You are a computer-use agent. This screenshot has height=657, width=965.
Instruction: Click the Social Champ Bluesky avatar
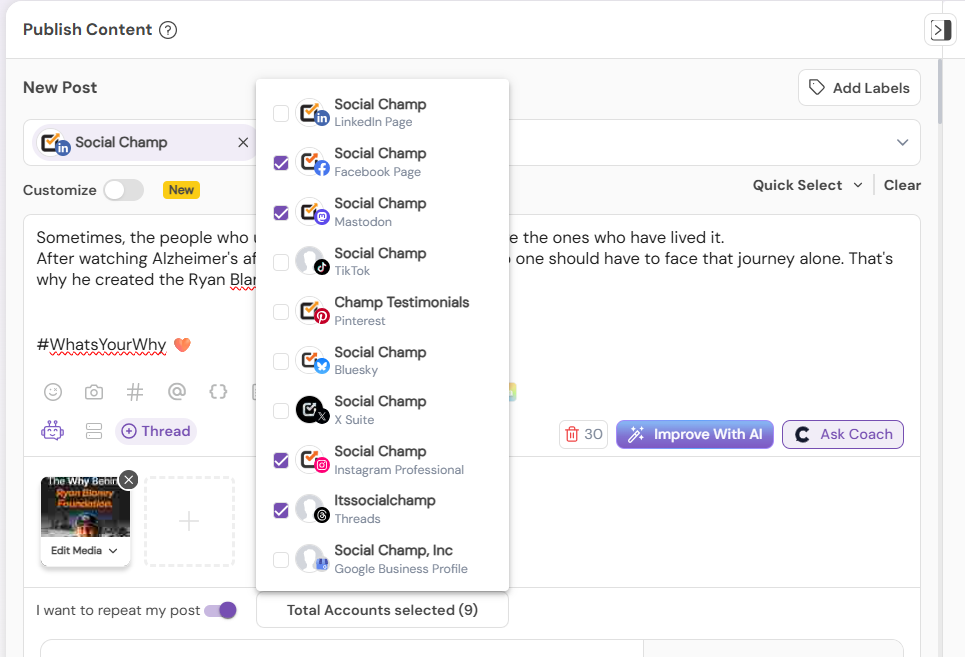[312, 361]
